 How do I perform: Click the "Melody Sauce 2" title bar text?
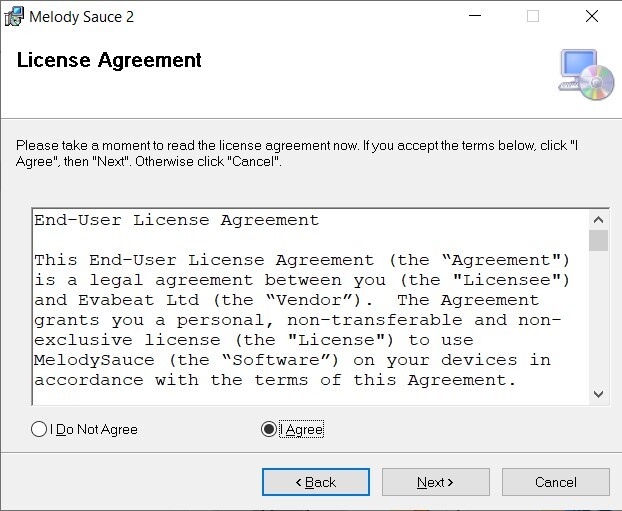tap(82, 16)
